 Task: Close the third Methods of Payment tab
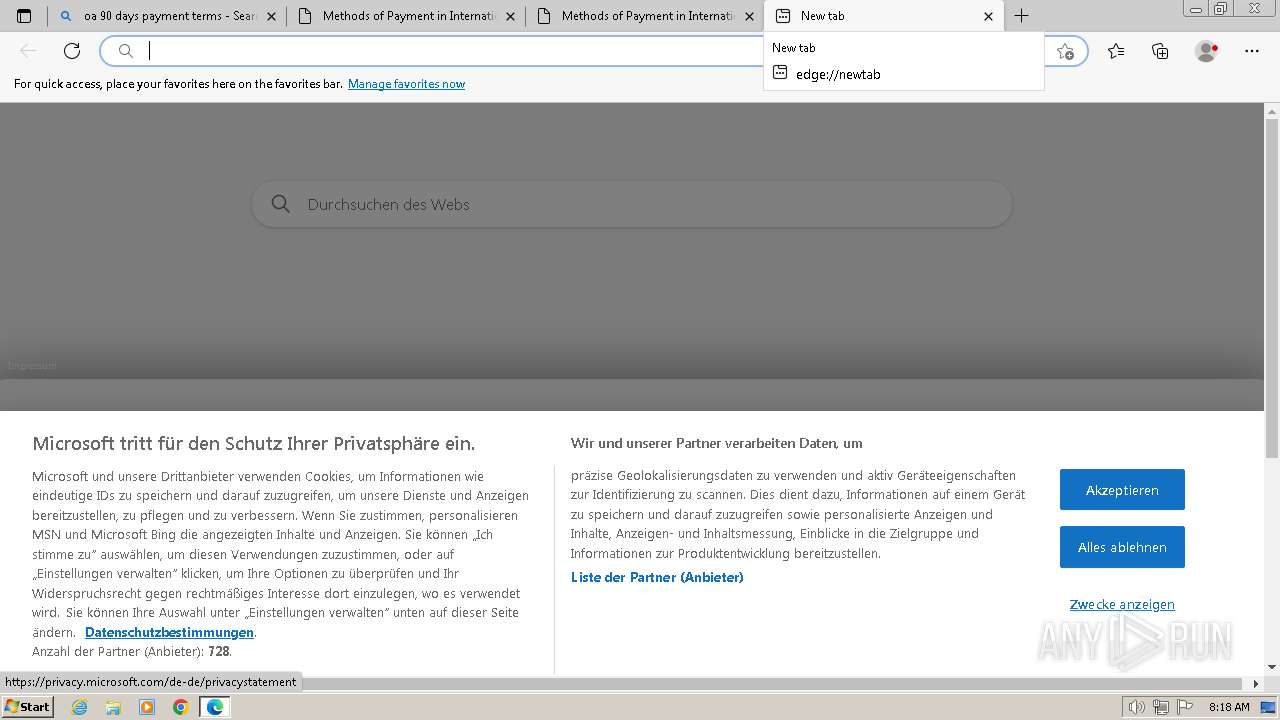(749, 16)
